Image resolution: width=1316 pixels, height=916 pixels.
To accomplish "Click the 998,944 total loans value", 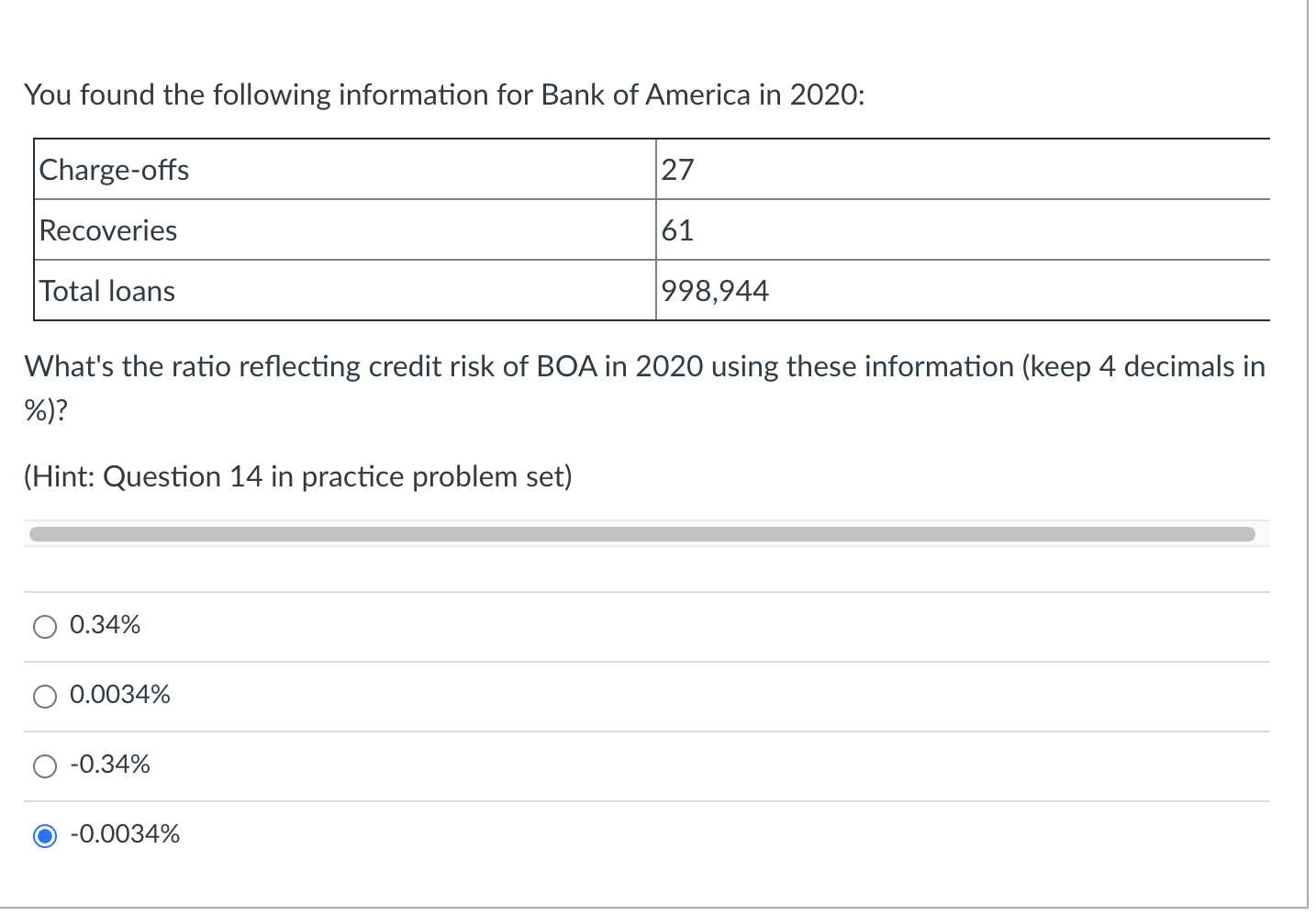I will (715, 291).
